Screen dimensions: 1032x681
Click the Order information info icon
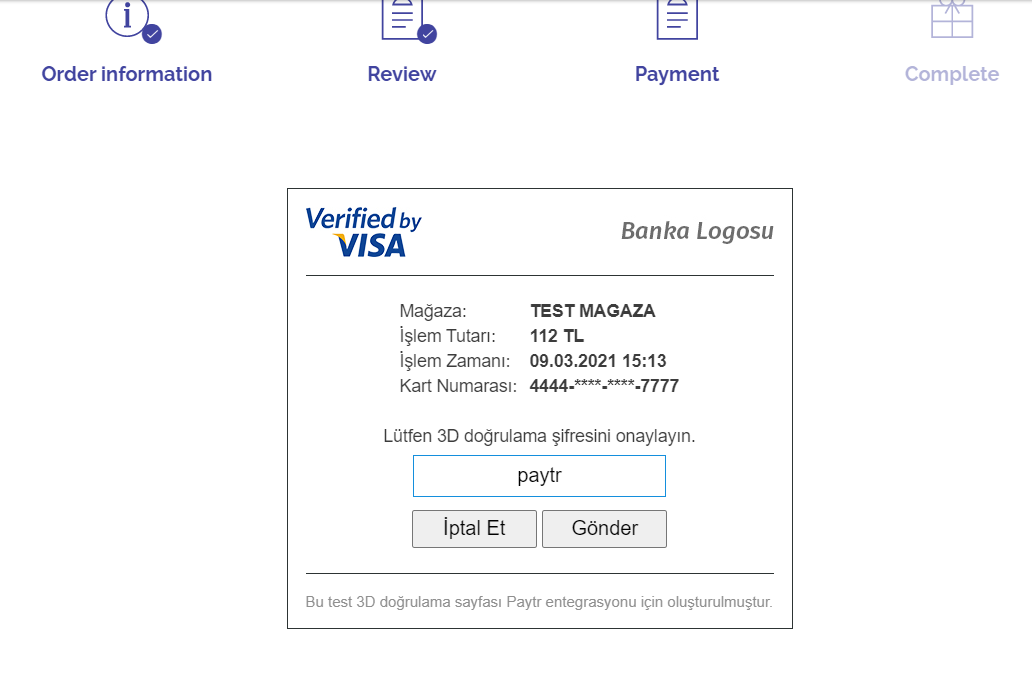(128, 18)
